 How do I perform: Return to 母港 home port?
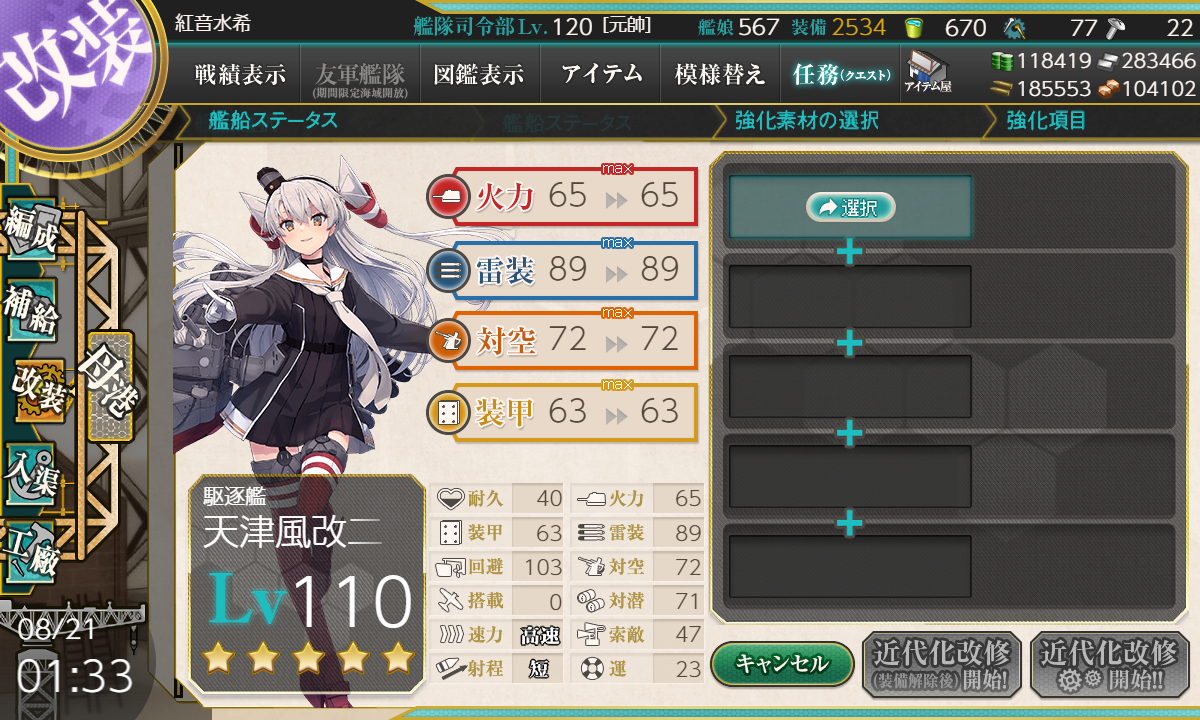(x=109, y=385)
